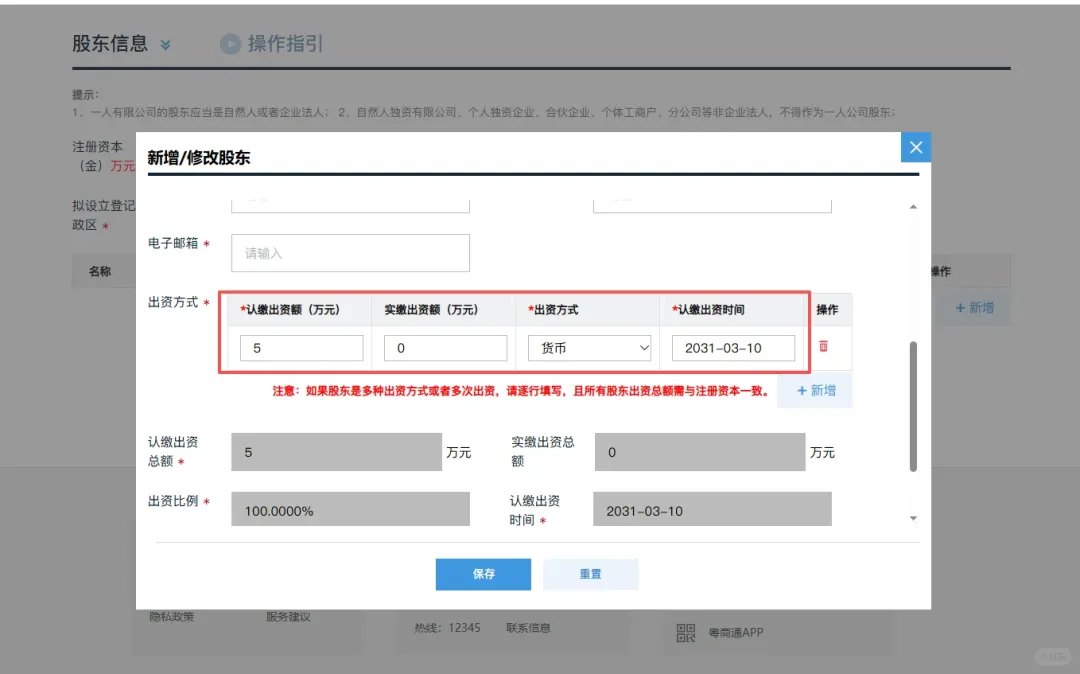Click the dialog's vertical scrollbar
Screen dimensions: 1080x674
tap(912, 400)
